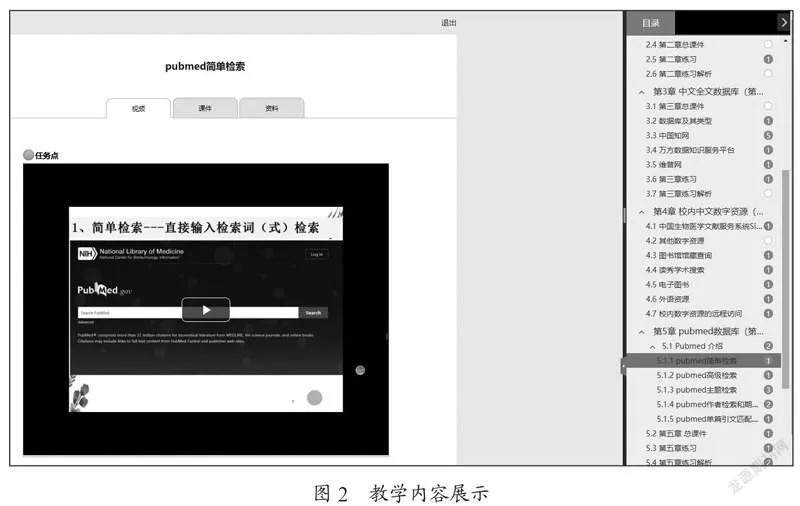This screenshot has height=506, width=800.
Task: Click the badge beside 5.2 第五章 总课件
Action: point(768,434)
